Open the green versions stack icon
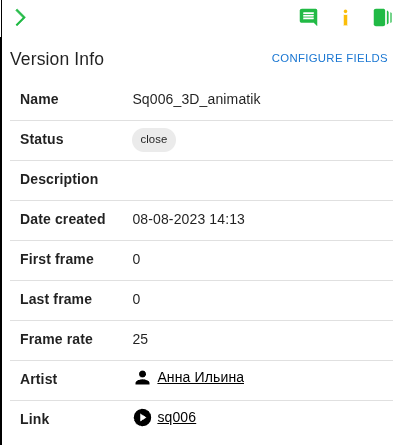398x445 pixels. pos(382,17)
